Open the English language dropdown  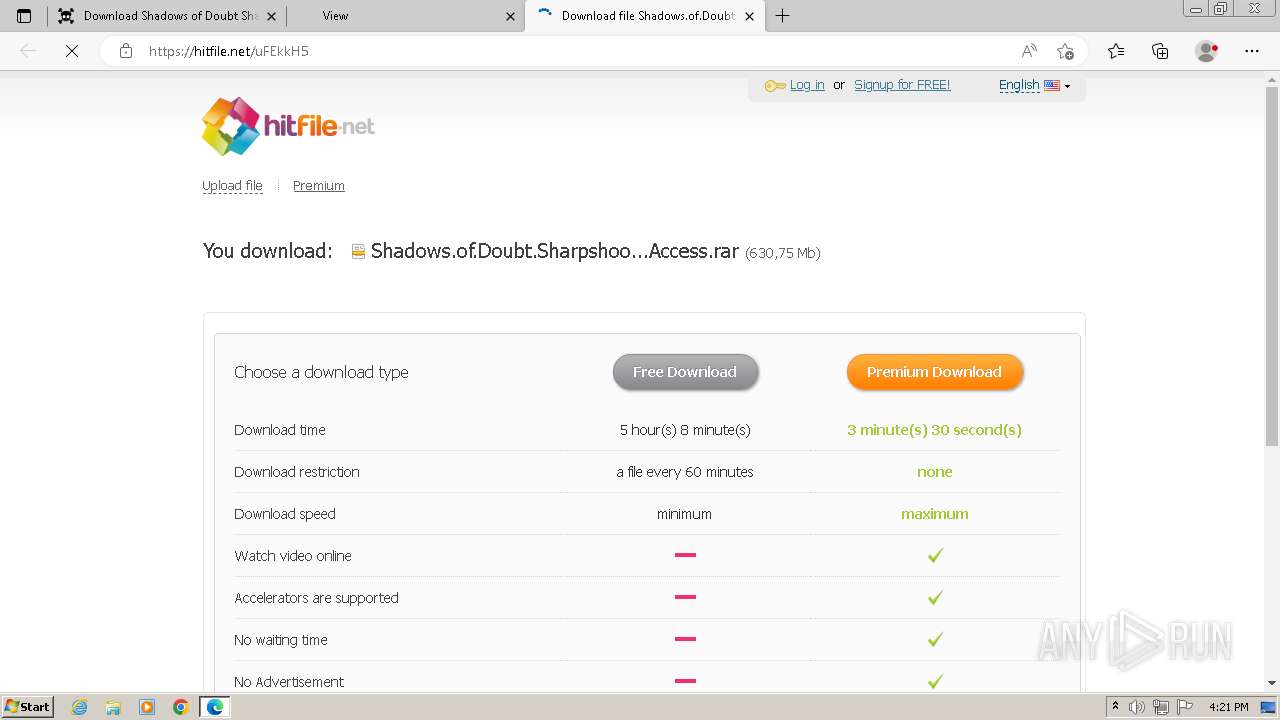pyautogui.click(x=1034, y=85)
